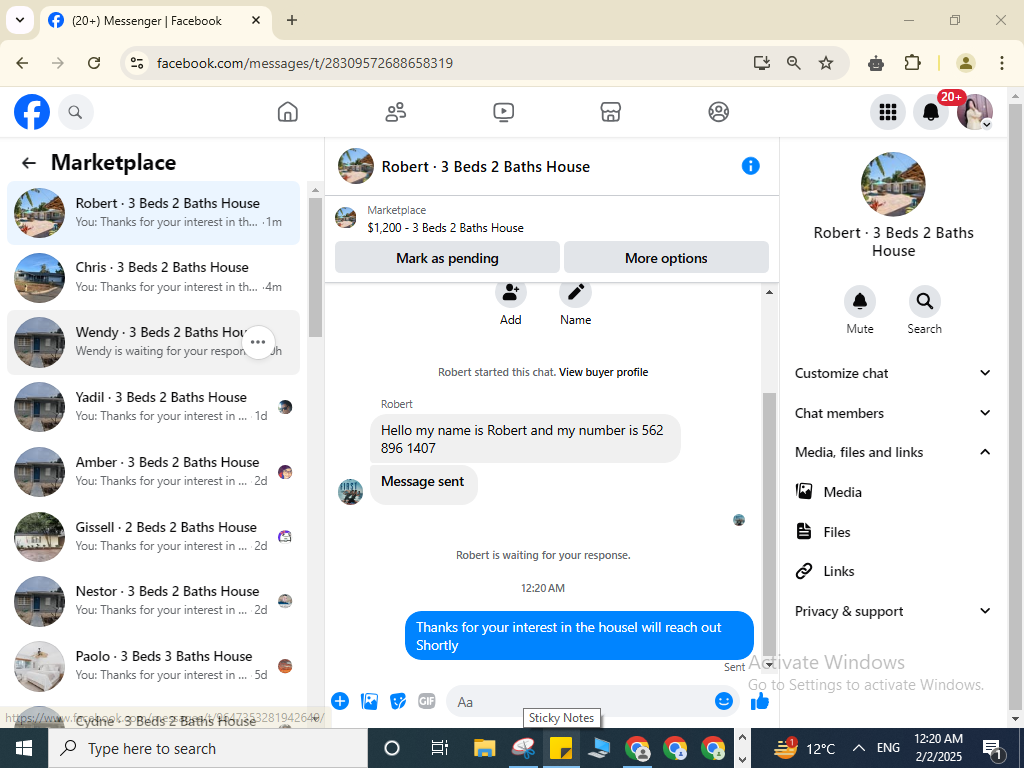1024x768 pixels.
Task: Open Media in the files section
Action: 893,492
